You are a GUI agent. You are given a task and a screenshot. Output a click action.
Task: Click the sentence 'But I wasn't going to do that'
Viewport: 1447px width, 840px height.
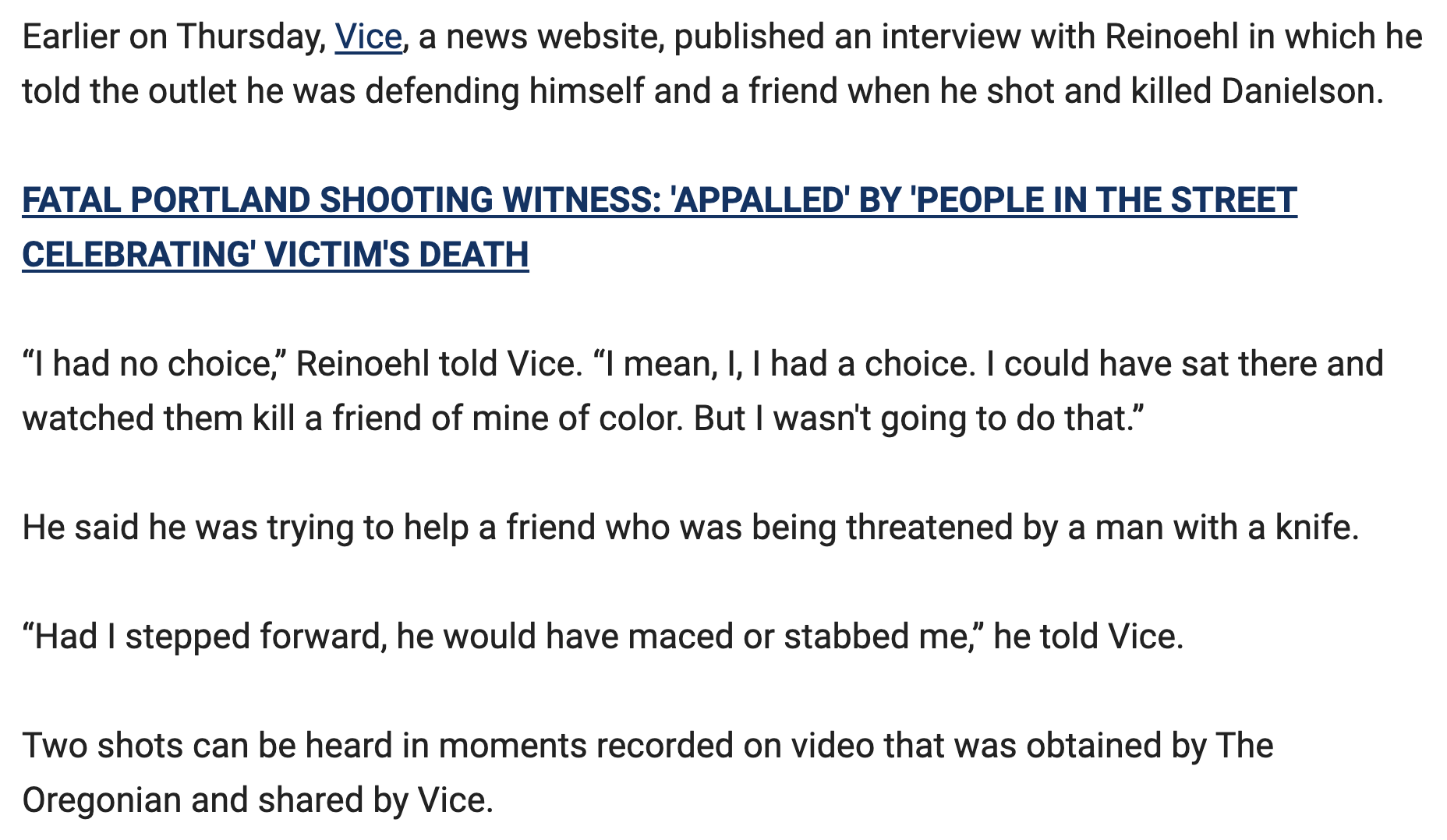click(x=918, y=418)
